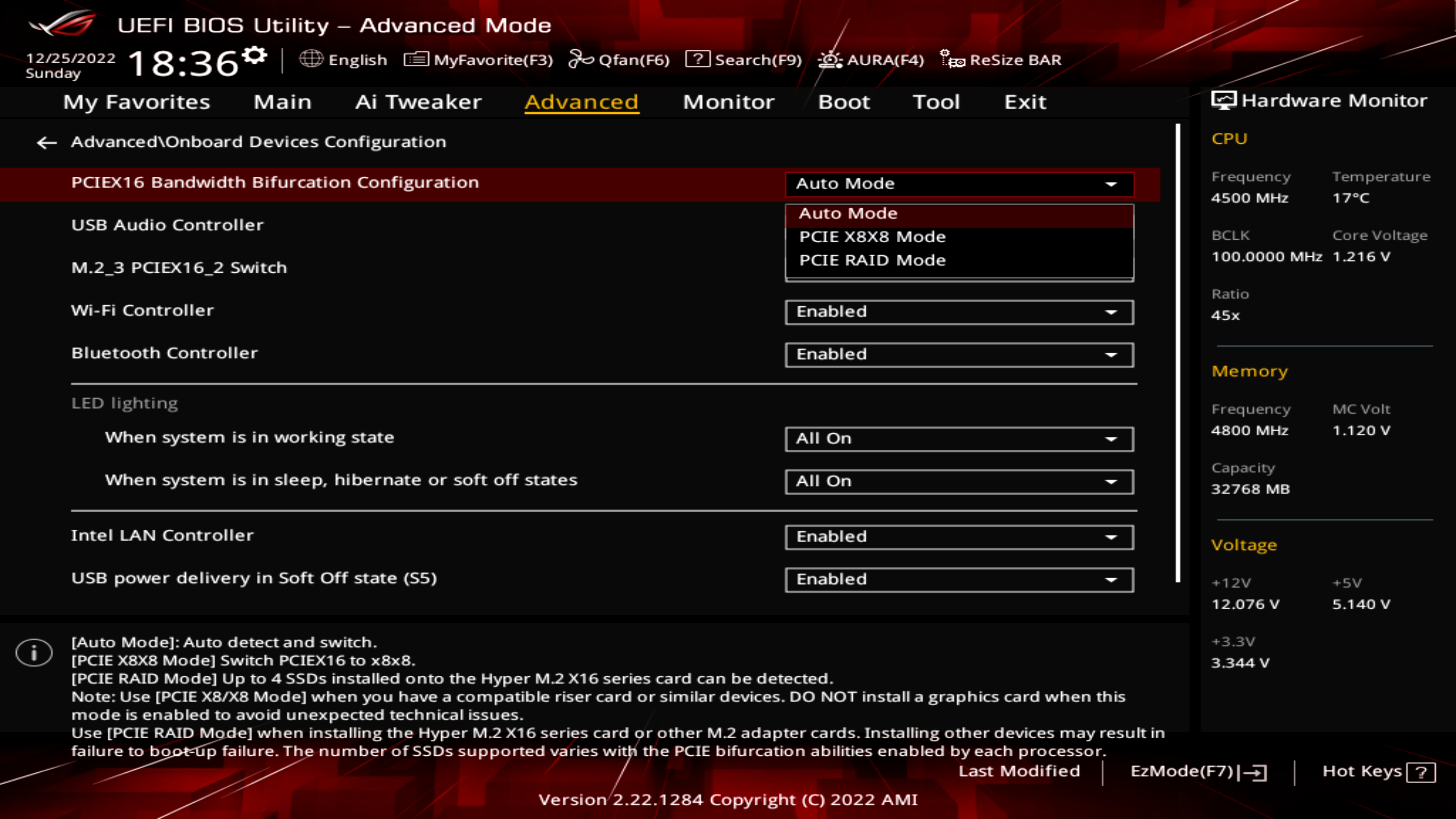
Task: Open the Intel LAN Controller dropdown
Action: [x=959, y=537]
